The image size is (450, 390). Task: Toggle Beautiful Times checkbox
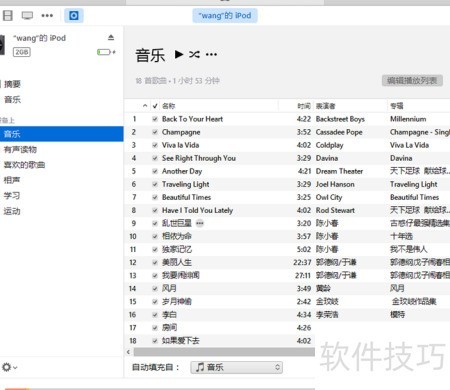click(x=155, y=197)
